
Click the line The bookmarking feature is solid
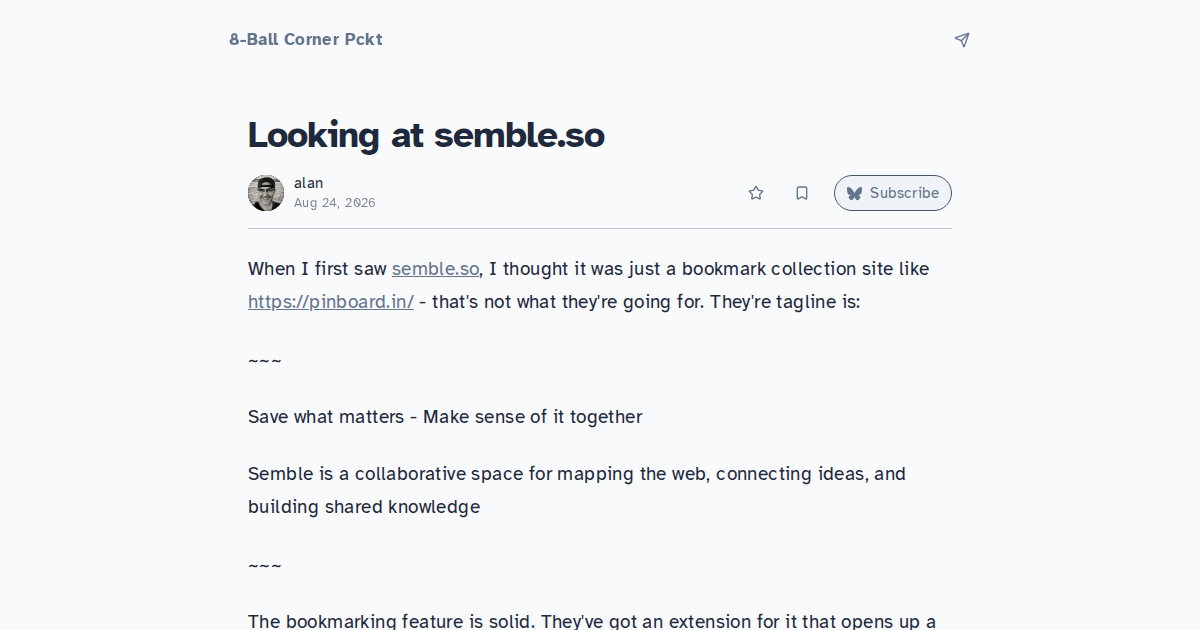592,621
